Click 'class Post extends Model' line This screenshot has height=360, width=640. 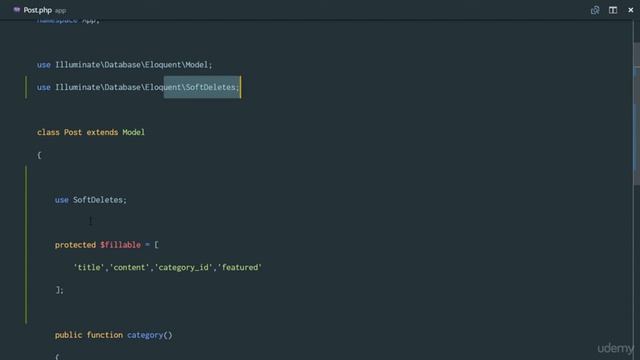point(91,132)
